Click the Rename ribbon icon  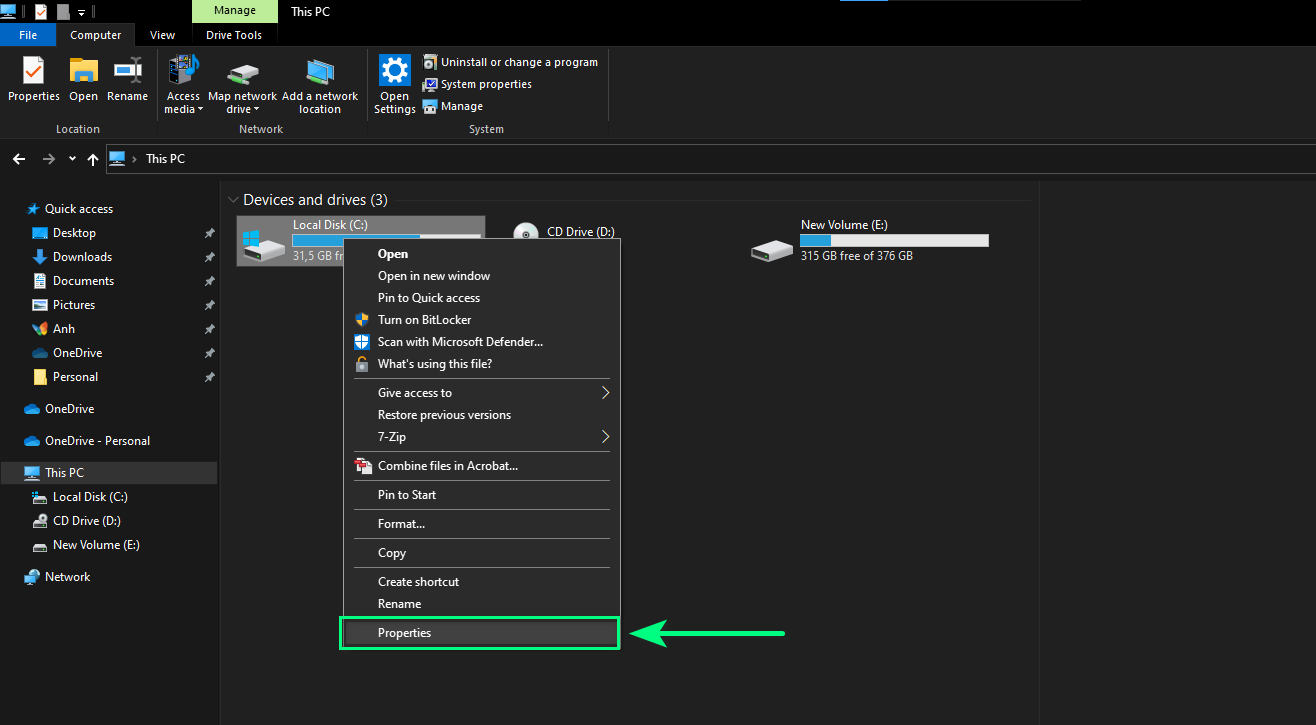[127, 72]
